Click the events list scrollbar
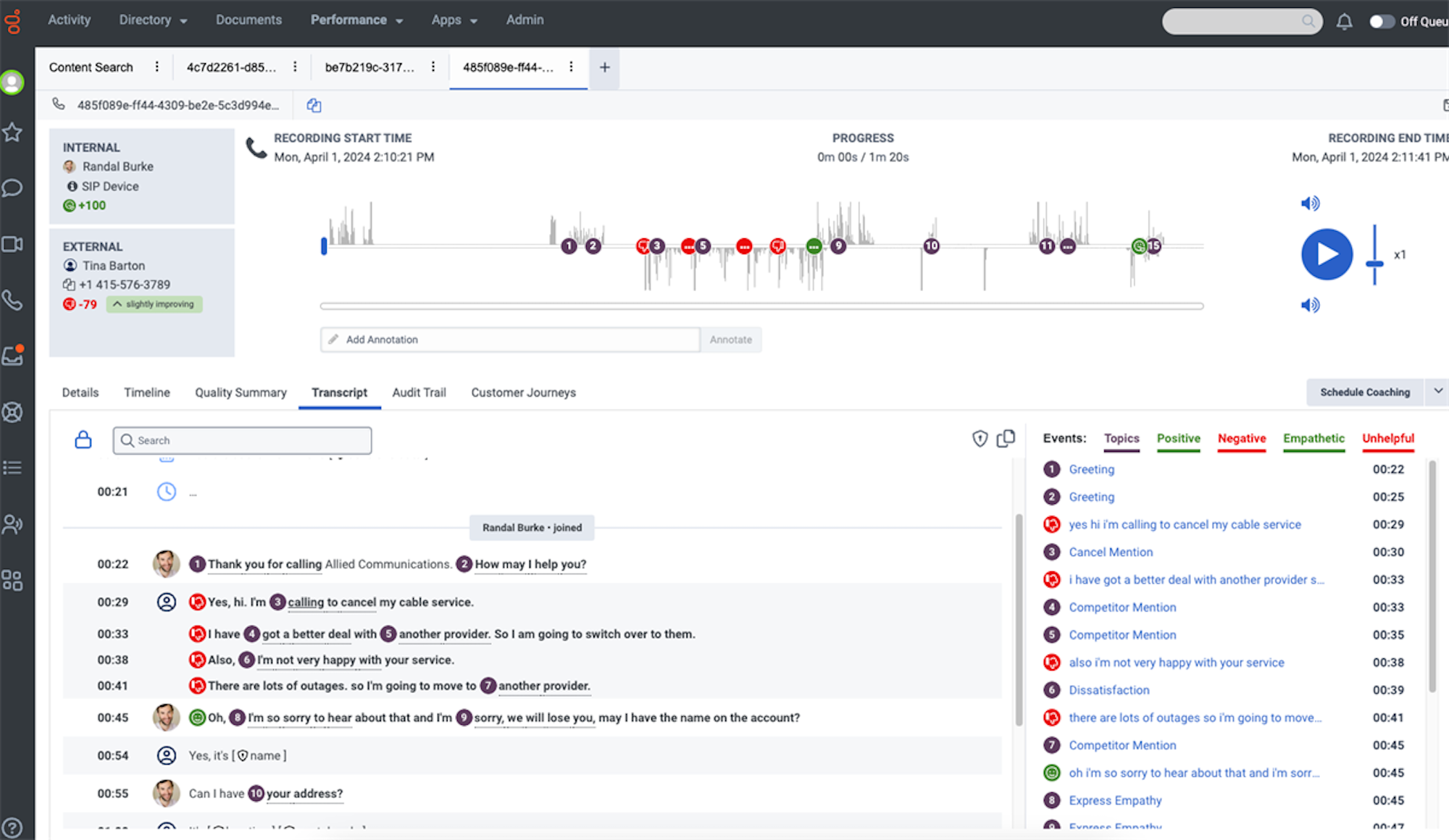 pyautogui.click(x=1432, y=577)
